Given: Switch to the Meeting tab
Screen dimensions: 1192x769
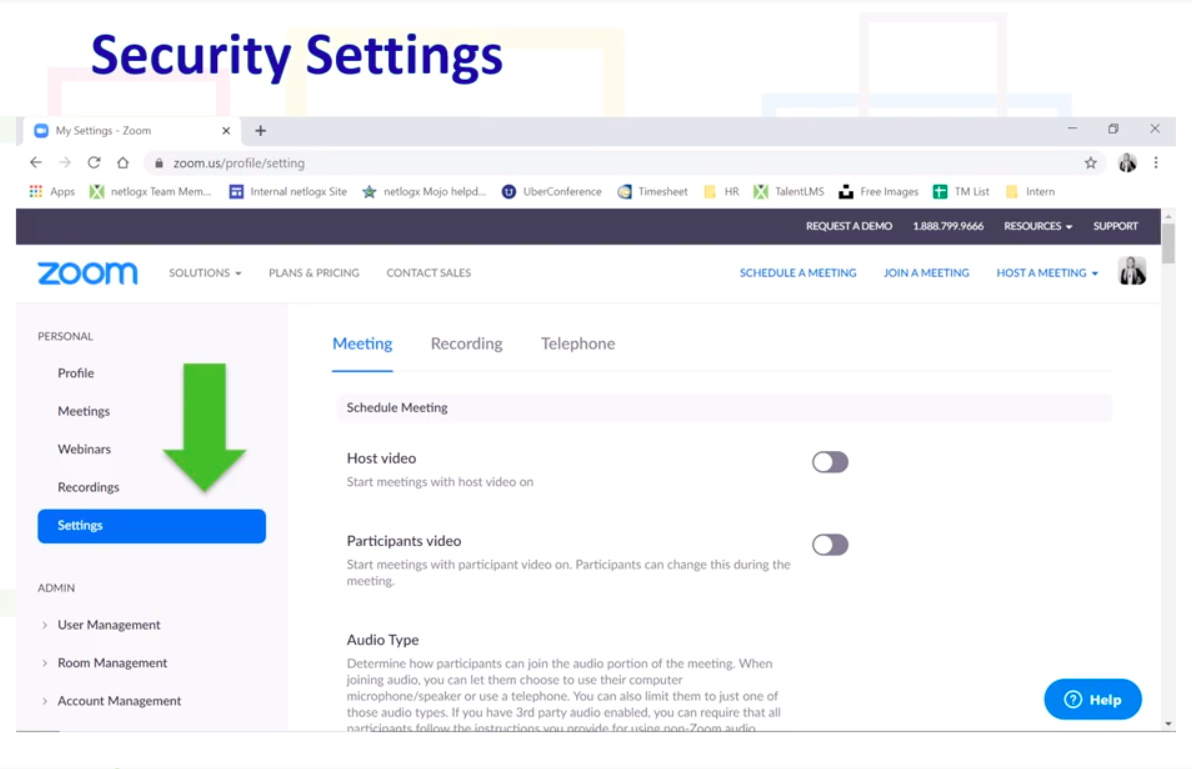Looking at the screenshot, I should point(362,343).
